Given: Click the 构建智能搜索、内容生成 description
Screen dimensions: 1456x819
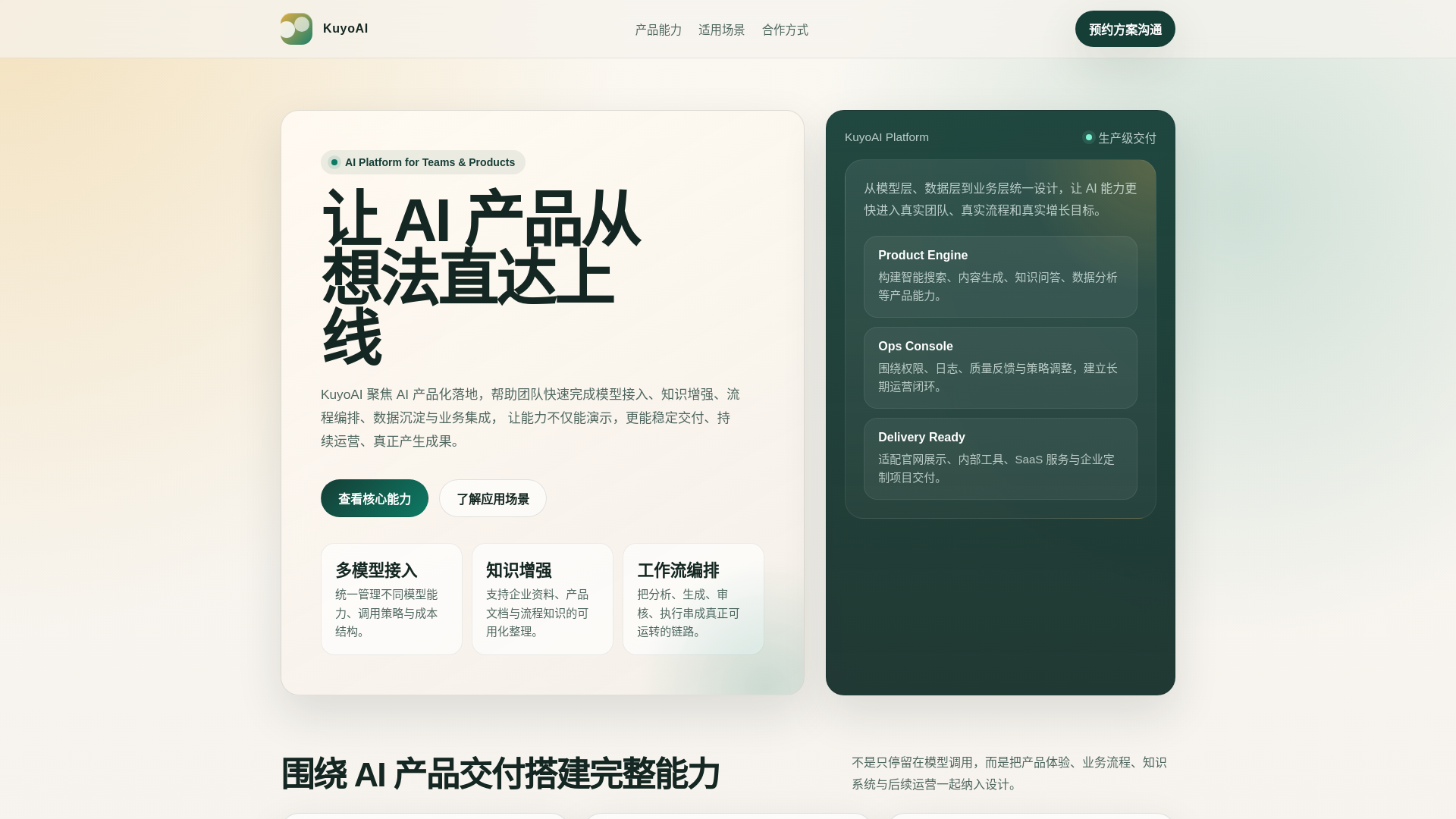Looking at the screenshot, I should 998,287.
